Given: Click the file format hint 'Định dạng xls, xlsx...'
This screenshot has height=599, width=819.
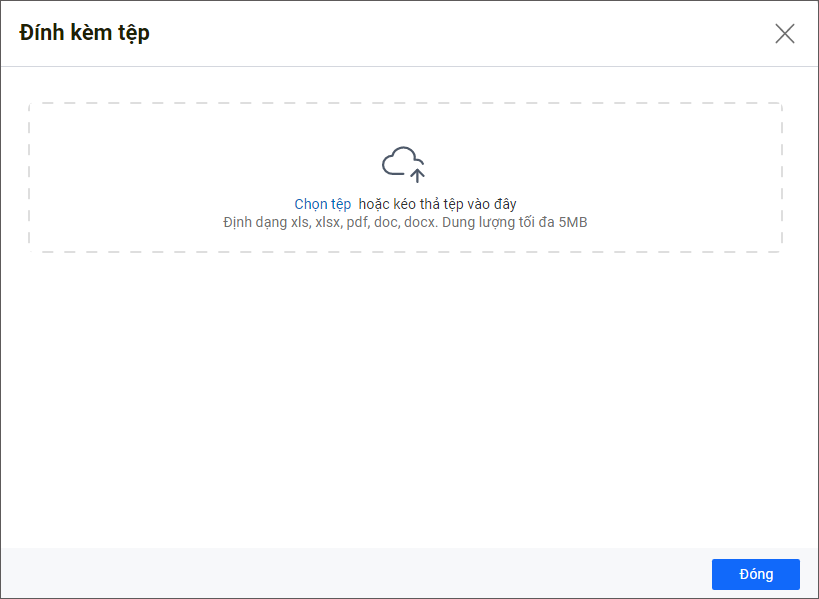Looking at the screenshot, I should [x=405, y=222].
